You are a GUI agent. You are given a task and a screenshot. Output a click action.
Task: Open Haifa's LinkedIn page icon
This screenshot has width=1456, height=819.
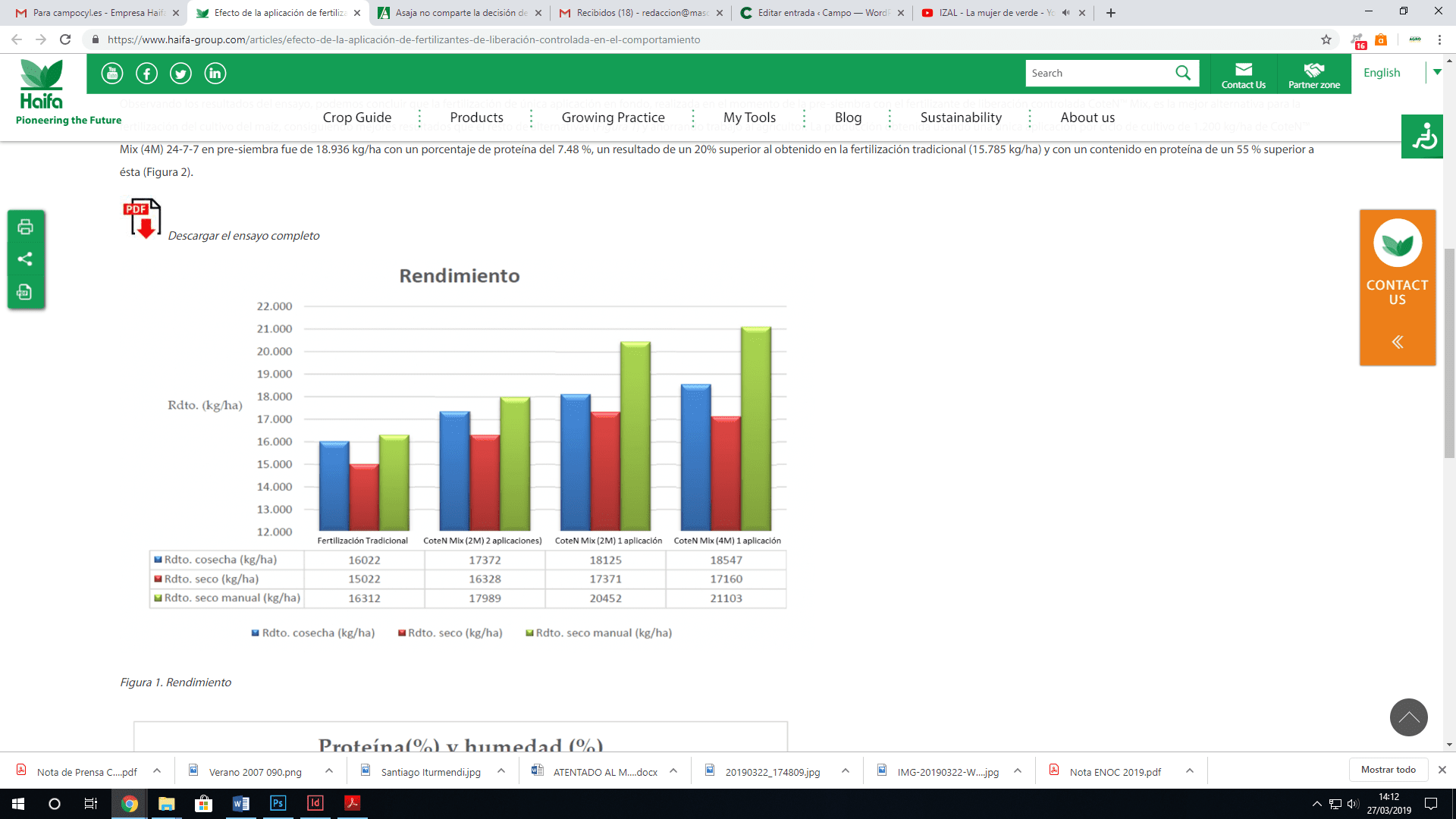pyautogui.click(x=215, y=74)
